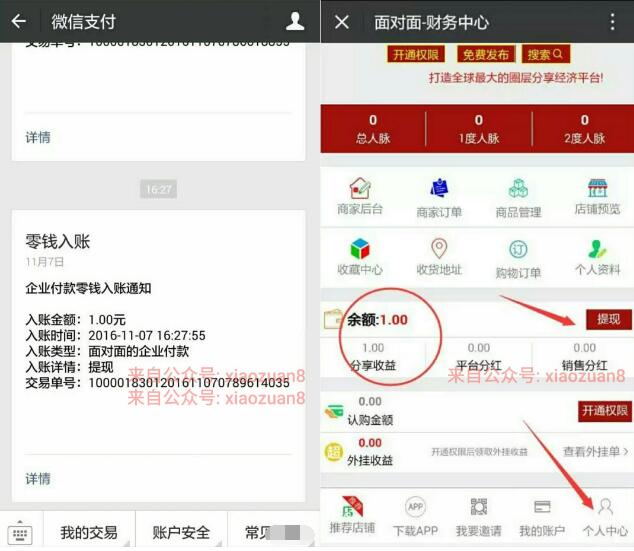The width and height of the screenshot is (634, 551).
Task: Switch to the 个人中心 bottom tab
Action: [605, 516]
